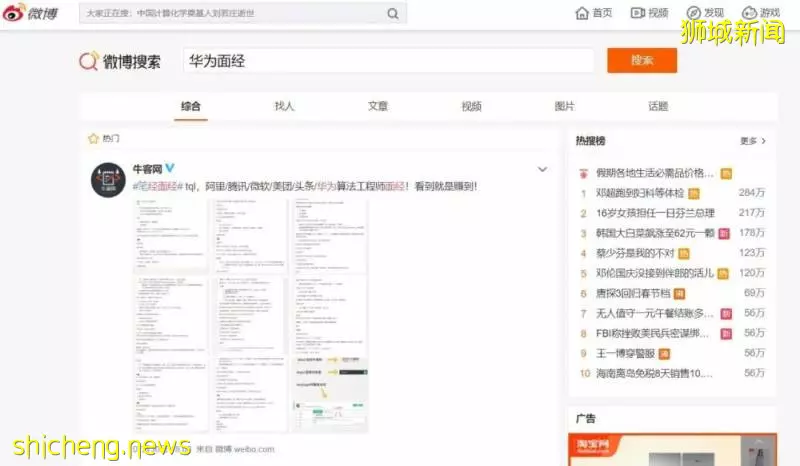Click the 热搜榜 heading
The width and height of the screenshot is (800, 466).
pyautogui.click(x=590, y=141)
